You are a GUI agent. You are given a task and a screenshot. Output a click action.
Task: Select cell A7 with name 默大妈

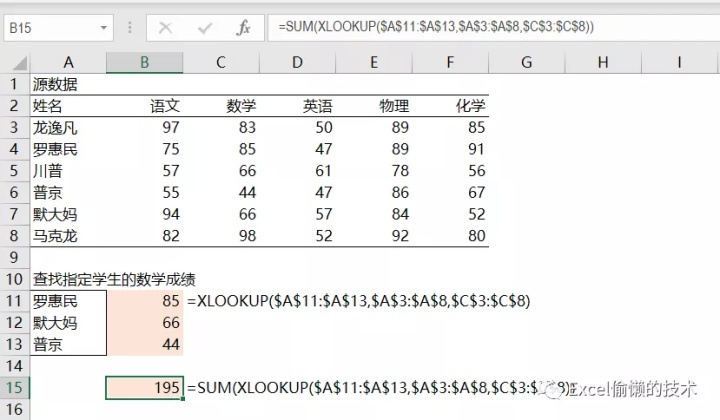(x=68, y=214)
